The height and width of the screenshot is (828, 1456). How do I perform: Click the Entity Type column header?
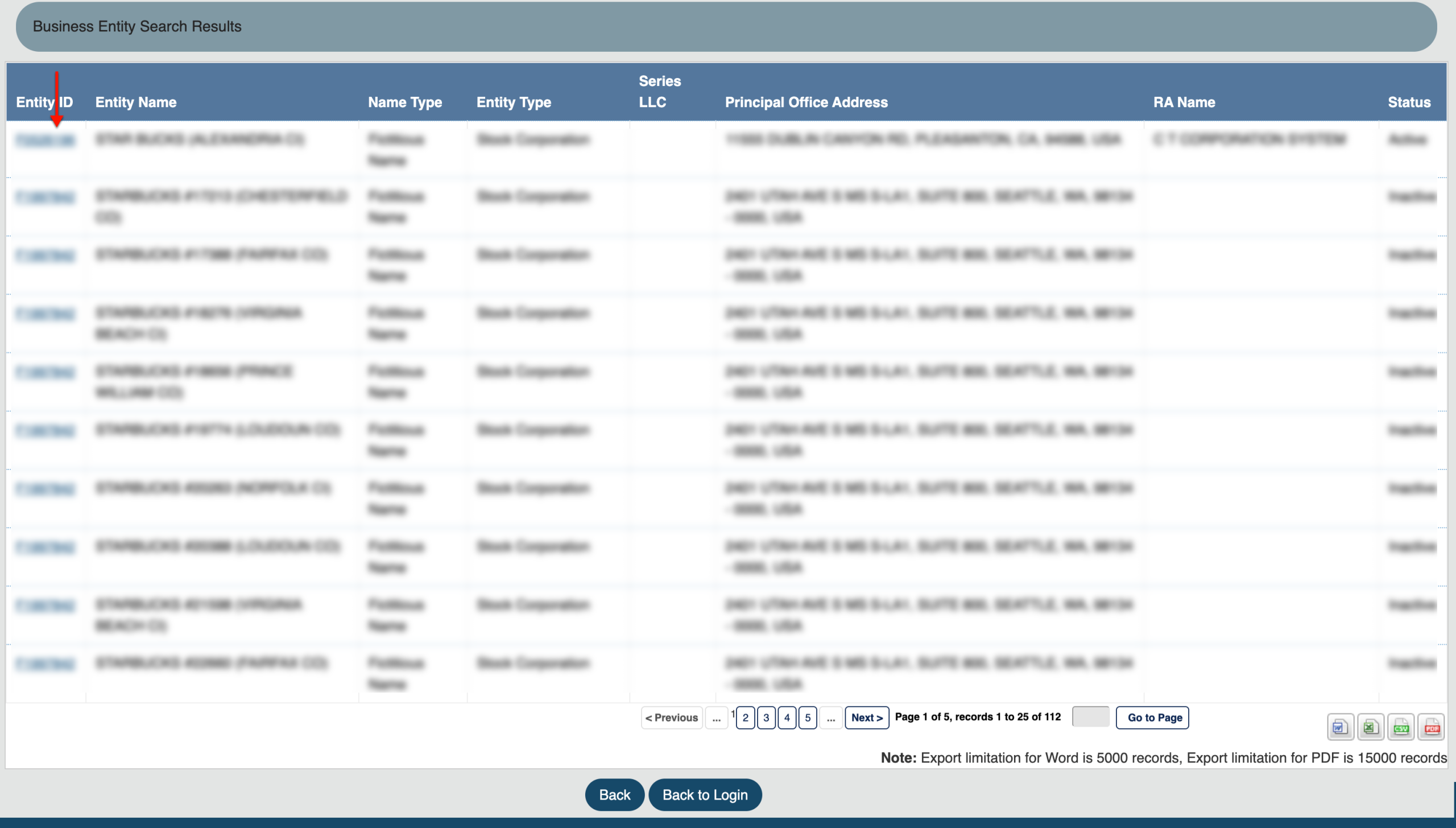click(x=514, y=102)
